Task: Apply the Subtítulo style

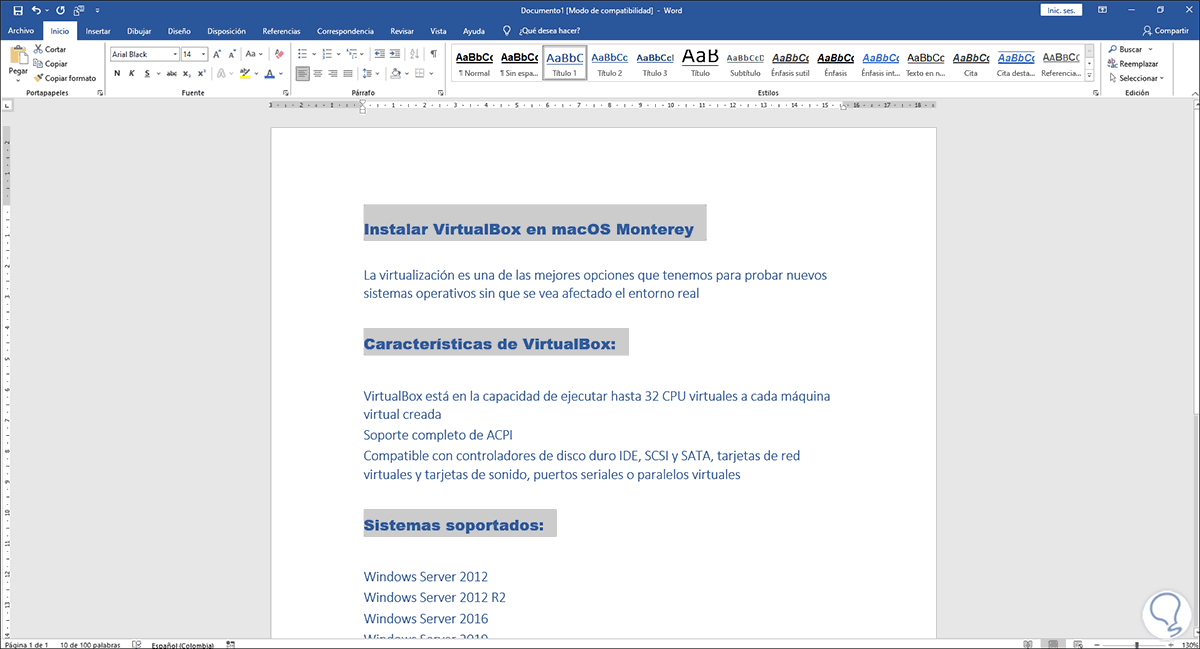Action: (744, 63)
